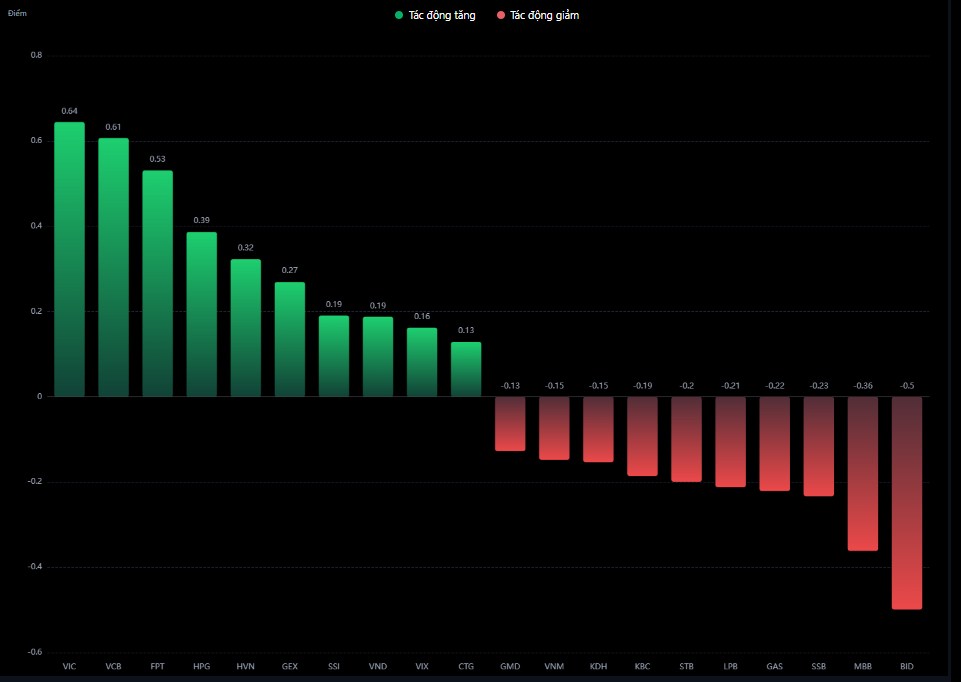This screenshot has height=682, width=961.
Task: Click the HVN green bar
Action: [x=245, y=328]
